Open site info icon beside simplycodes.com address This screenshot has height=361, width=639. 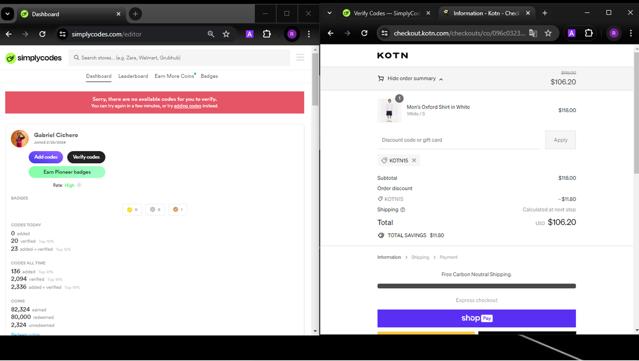click(62, 34)
